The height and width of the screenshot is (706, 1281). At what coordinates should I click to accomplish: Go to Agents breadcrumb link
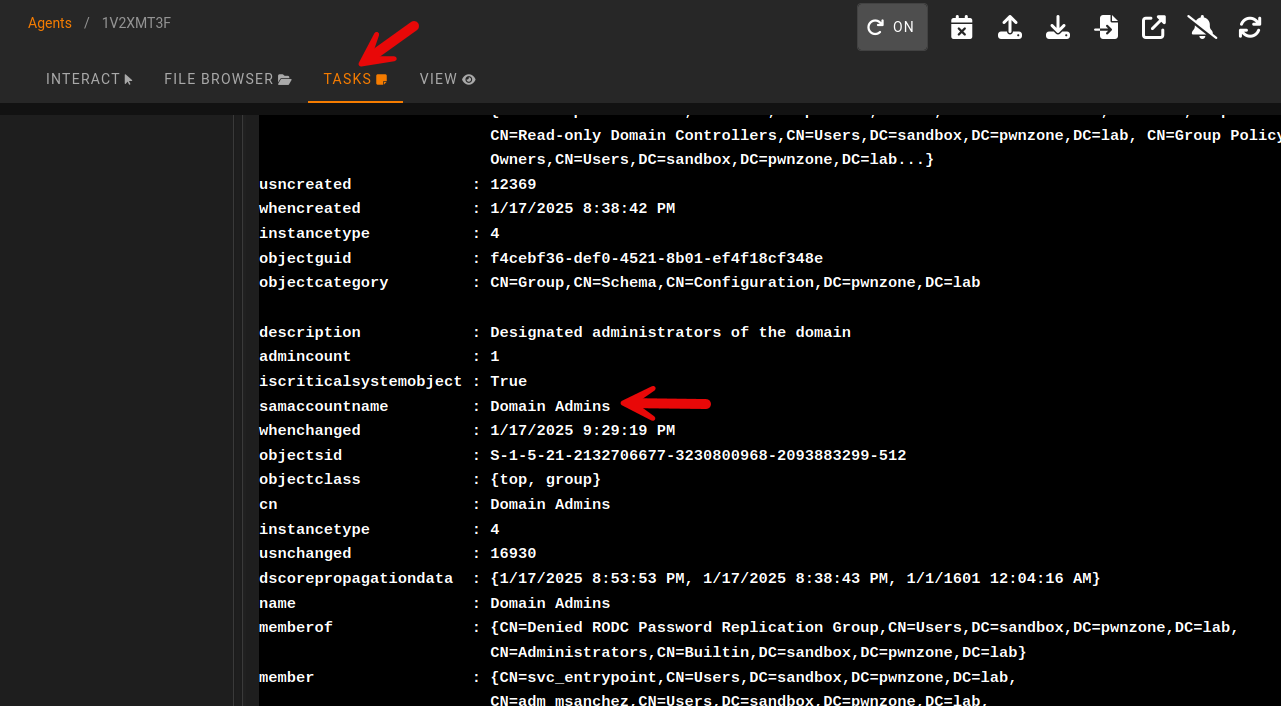pyautogui.click(x=50, y=23)
